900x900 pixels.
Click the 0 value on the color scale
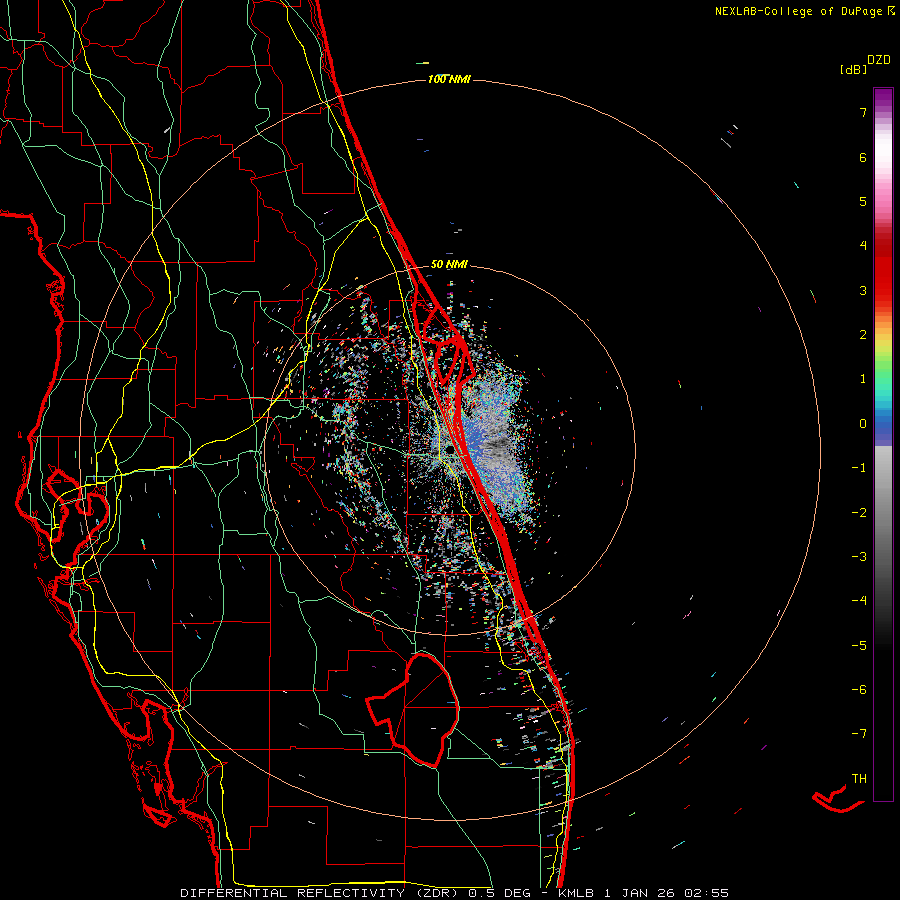pos(863,424)
